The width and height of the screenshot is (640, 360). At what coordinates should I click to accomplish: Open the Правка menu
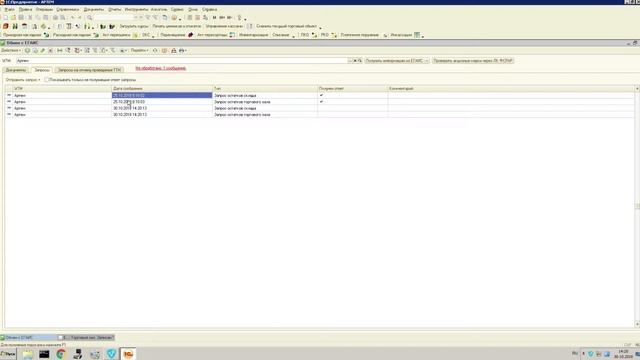point(25,9)
